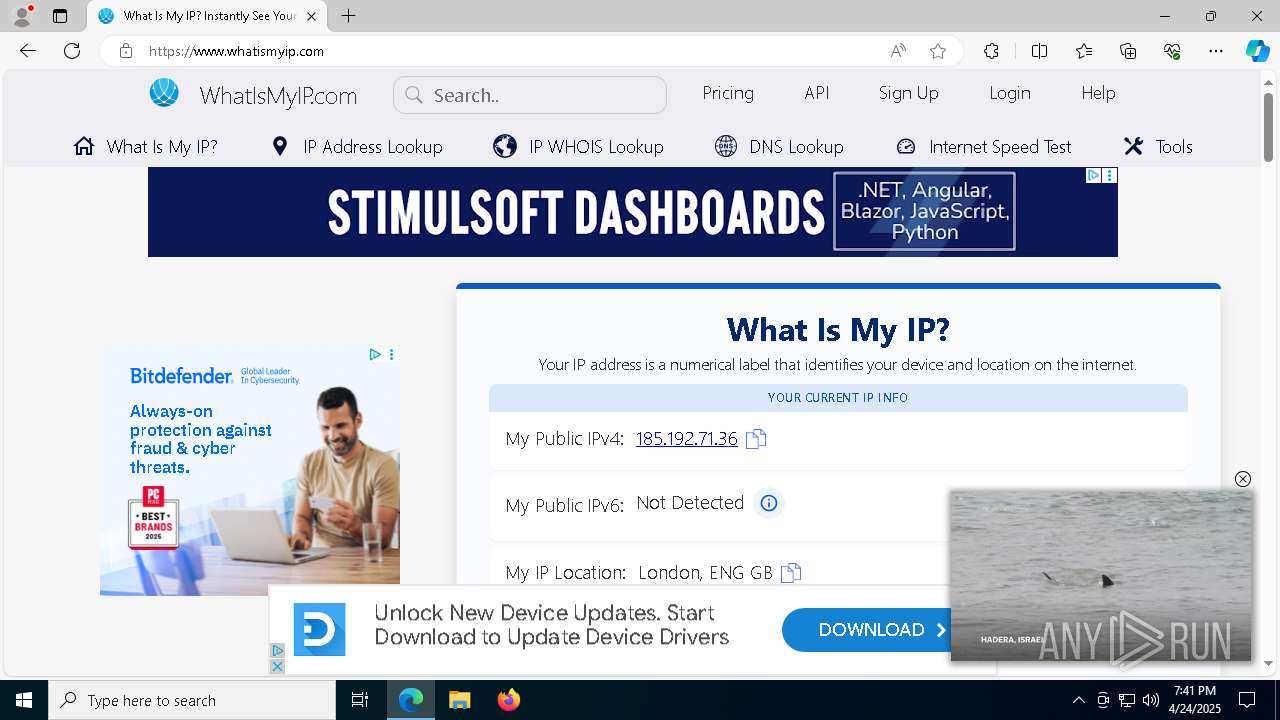Toggle Split screen view icon

[x=1039, y=51]
